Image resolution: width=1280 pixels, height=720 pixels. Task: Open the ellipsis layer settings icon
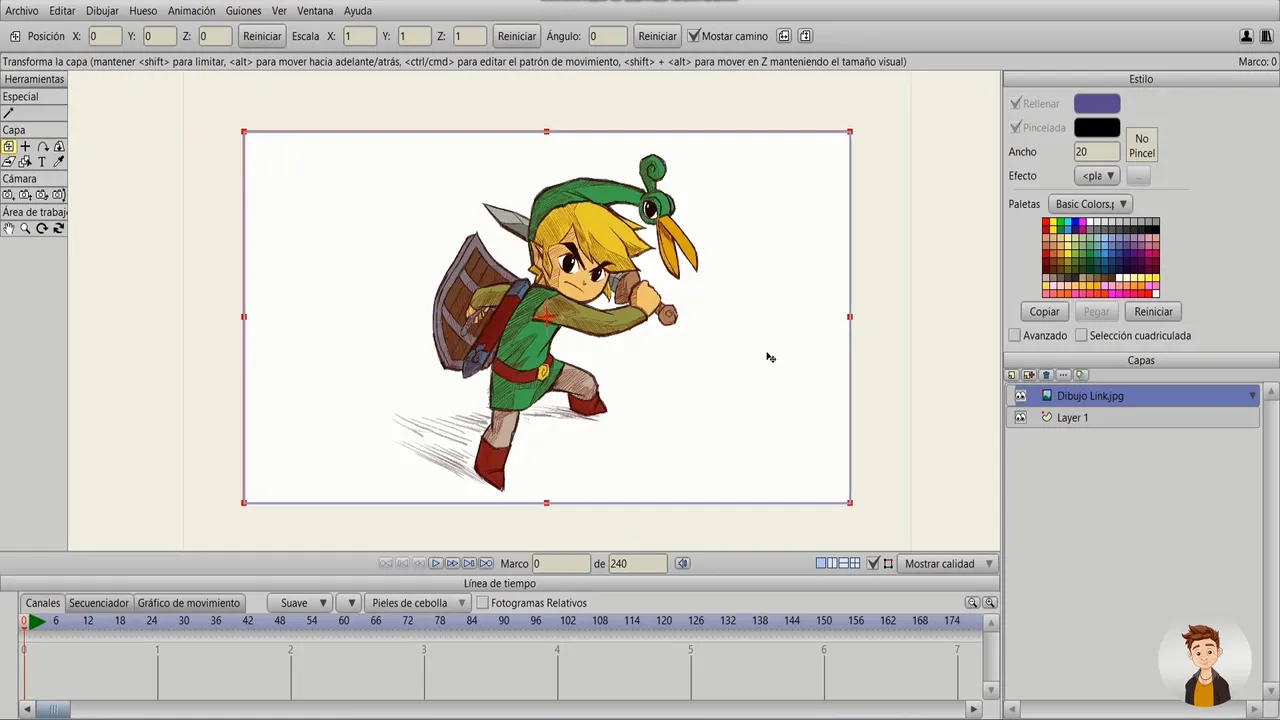tap(1063, 375)
